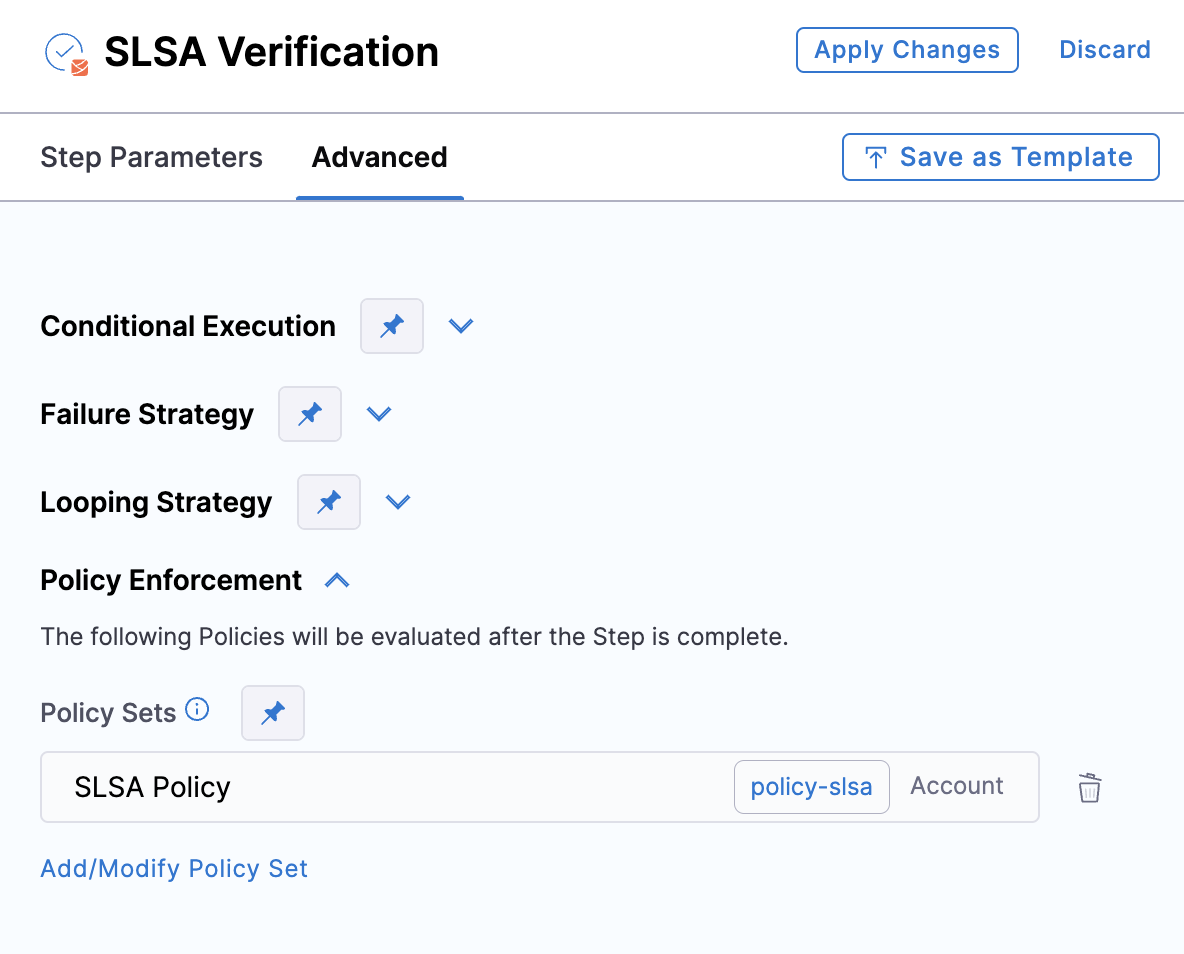Click the policy-slsa identifier tag
The width and height of the screenshot is (1184, 954).
[x=811, y=787]
